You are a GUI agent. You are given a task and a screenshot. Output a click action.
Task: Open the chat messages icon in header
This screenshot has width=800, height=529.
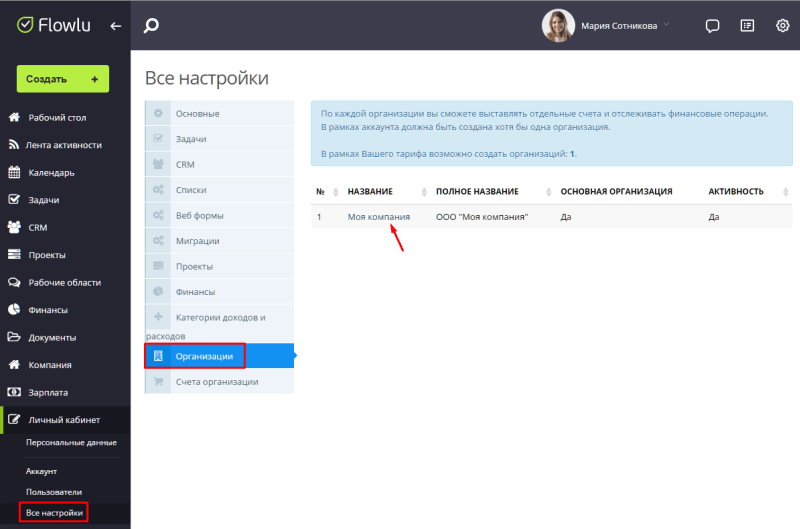(712, 26)
